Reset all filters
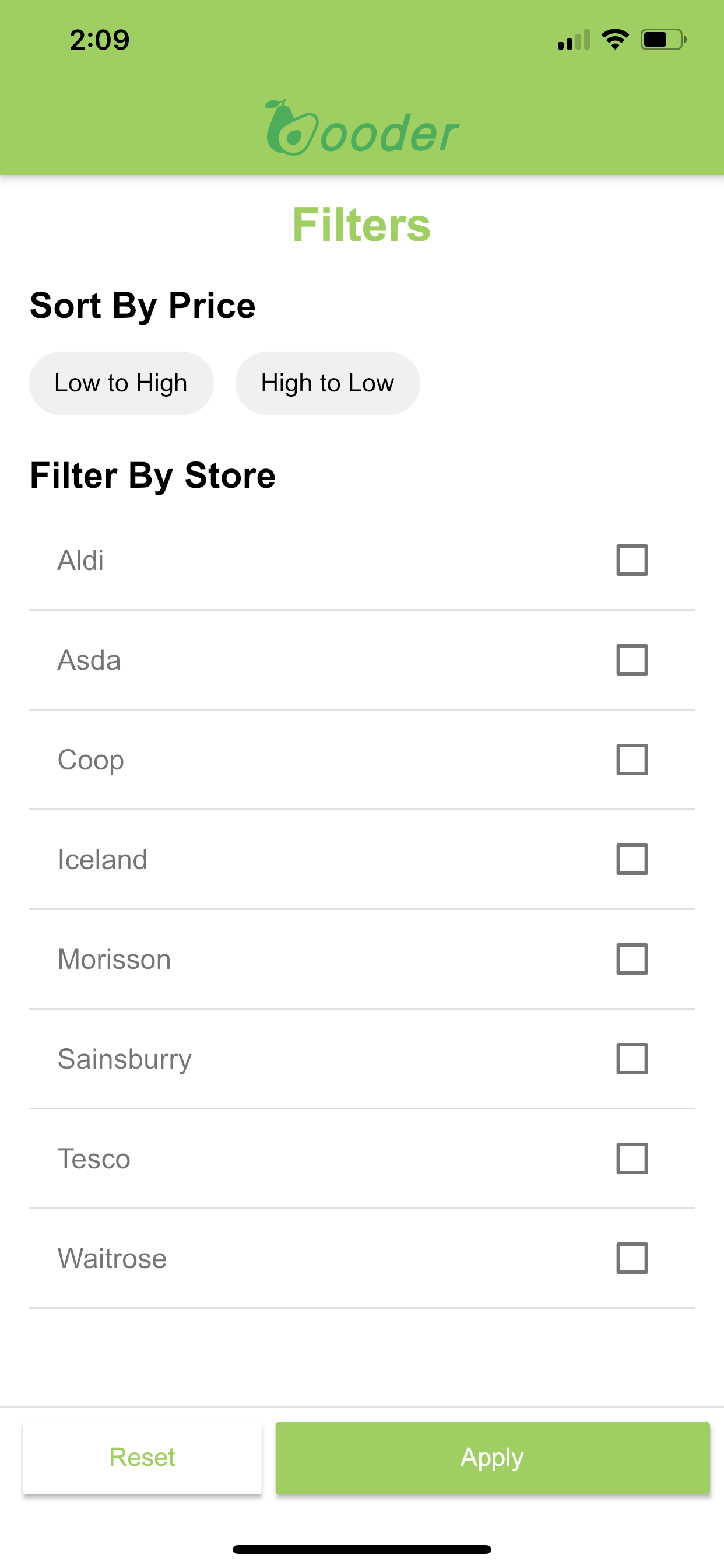Viewport: 724px width, 1568px height. [142, 1458]
